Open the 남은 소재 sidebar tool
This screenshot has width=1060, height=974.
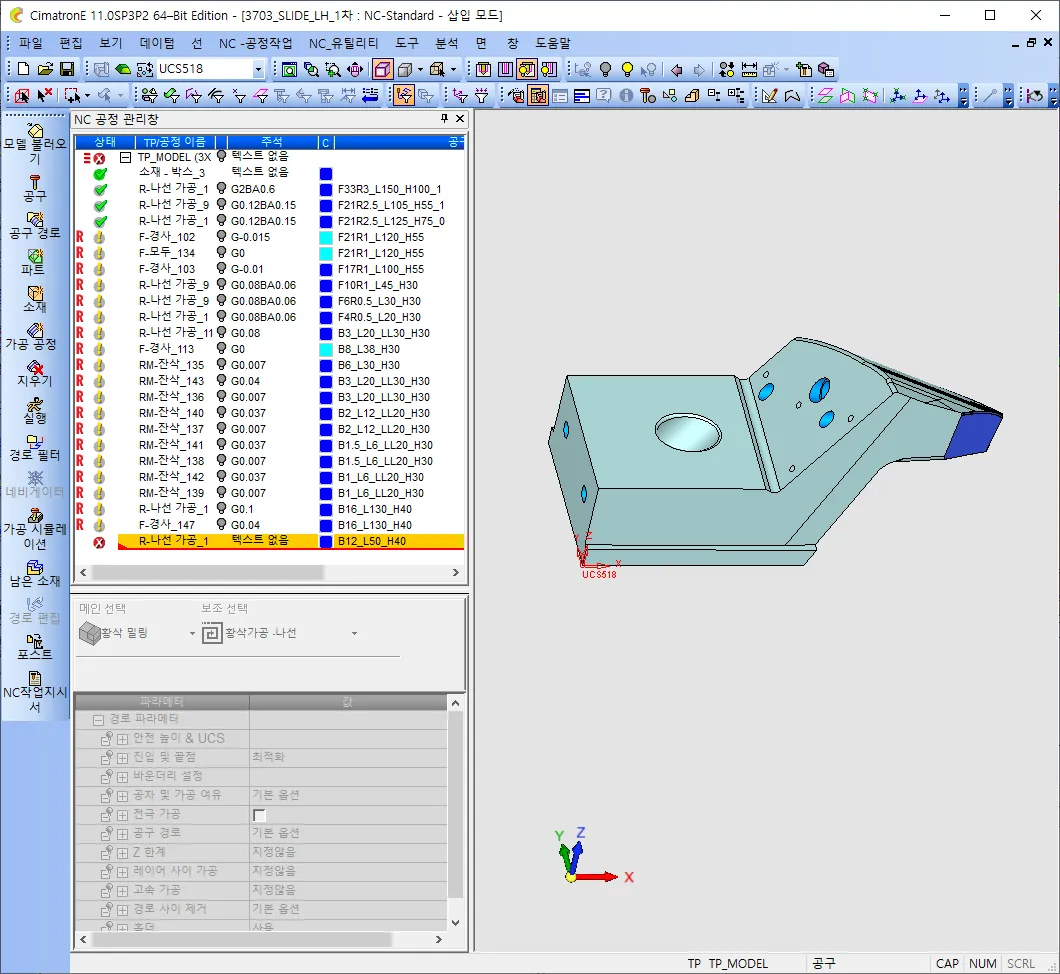pyautogui.click(x=35, y=573)
